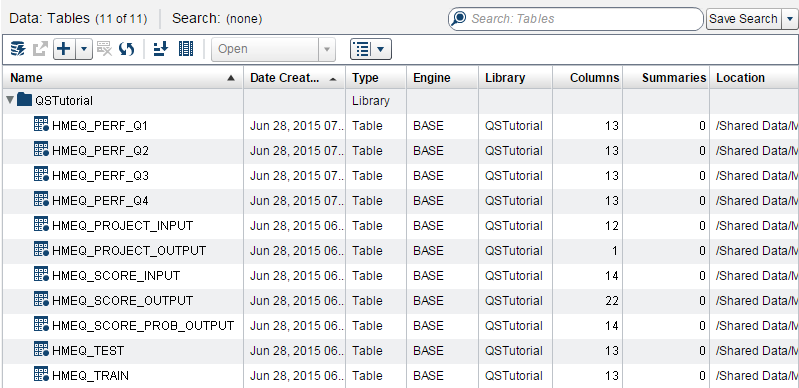The image size is (799, 388).
Task: Click columns value 22 for HMEQ_SCORE_OUTPUT
Action: [611, 301]
